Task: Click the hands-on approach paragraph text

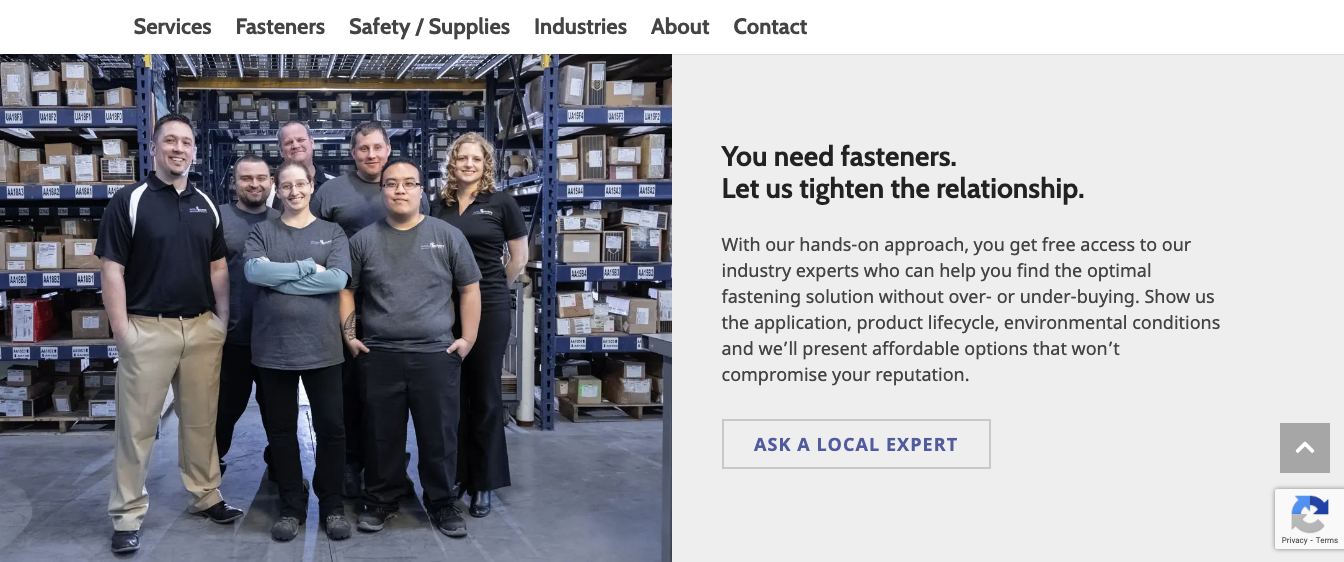Action: click(971, 310)
